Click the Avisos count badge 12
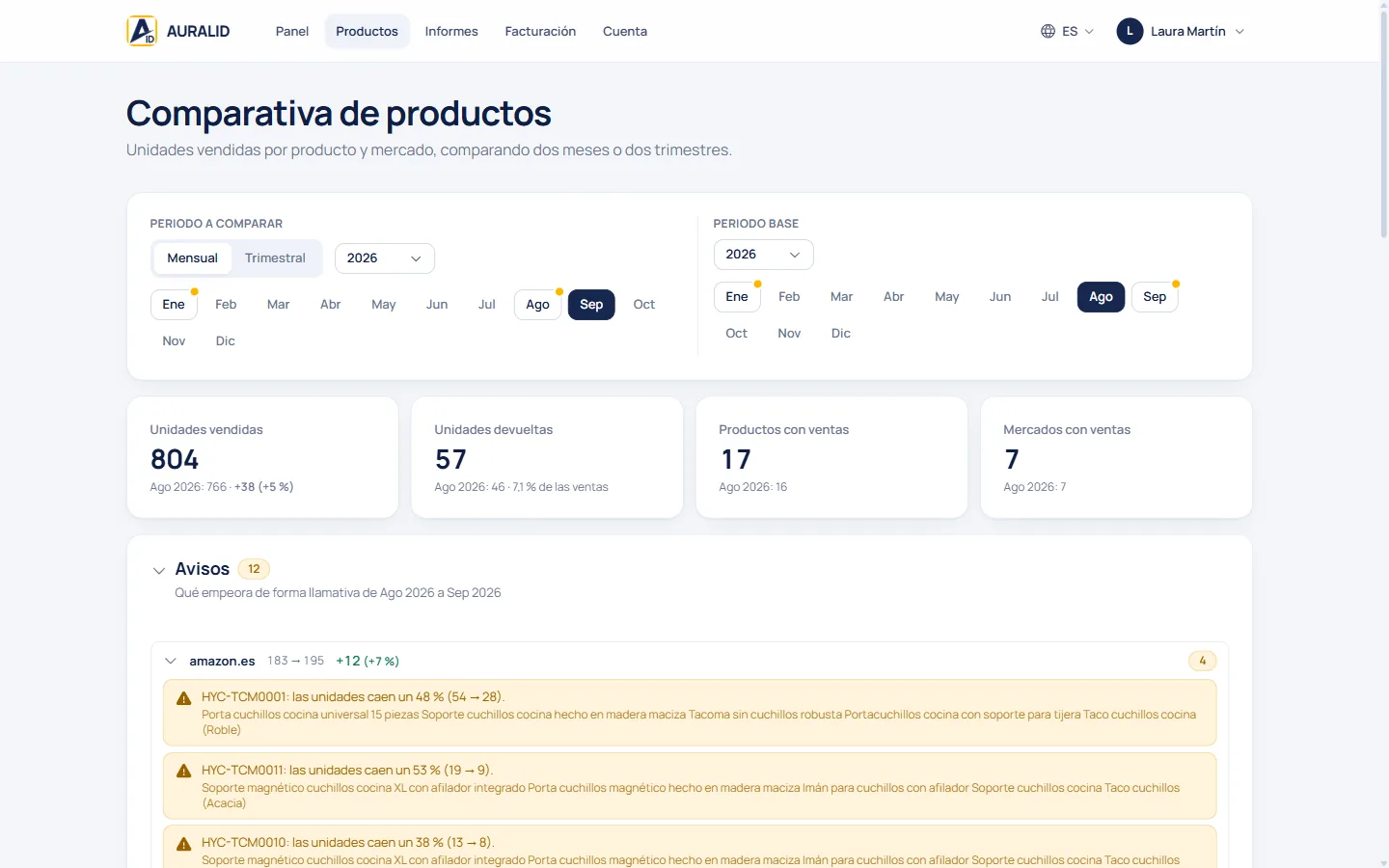 pos(254,569)
